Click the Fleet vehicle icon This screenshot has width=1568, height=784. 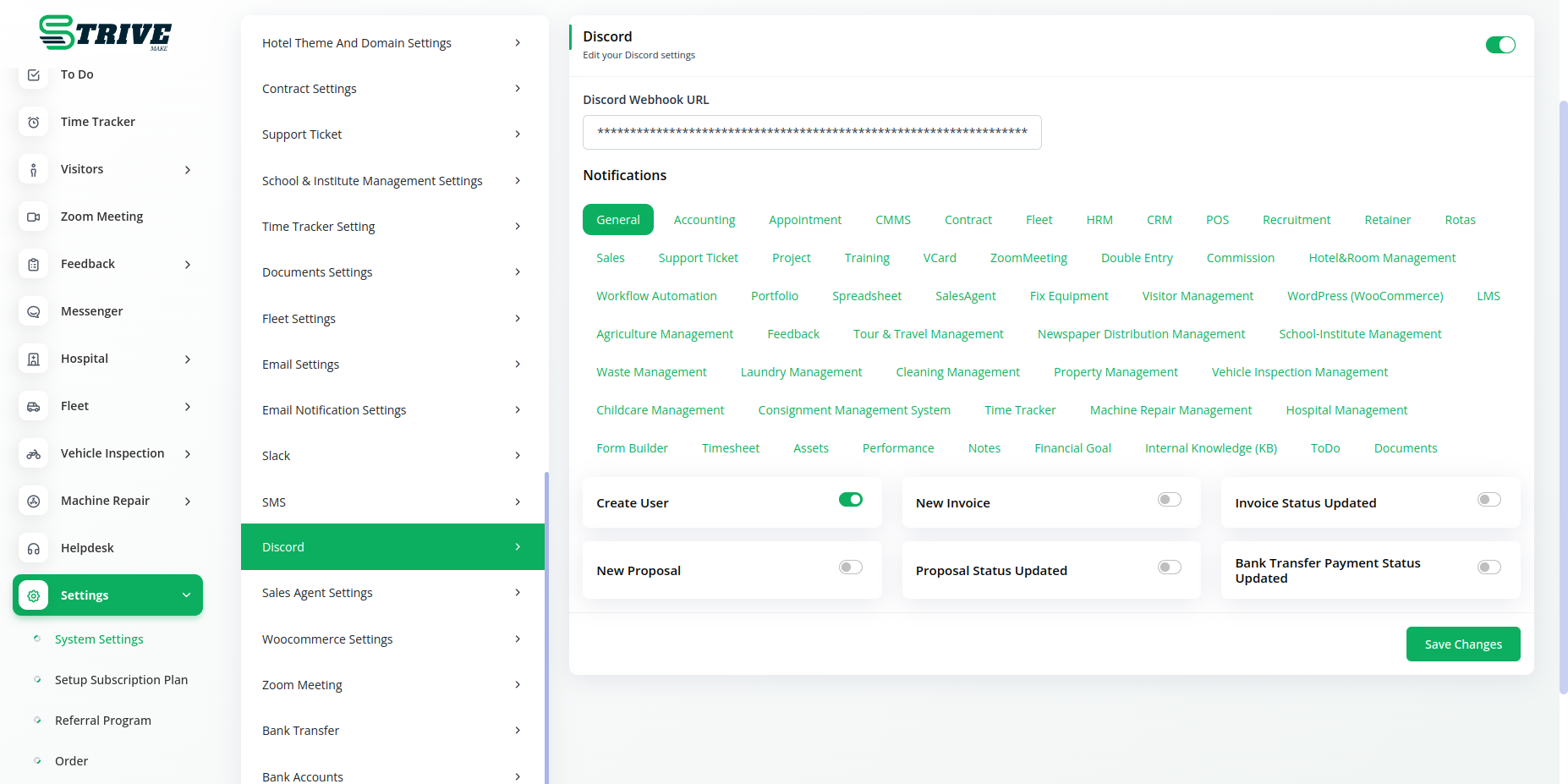pos(34,406)
